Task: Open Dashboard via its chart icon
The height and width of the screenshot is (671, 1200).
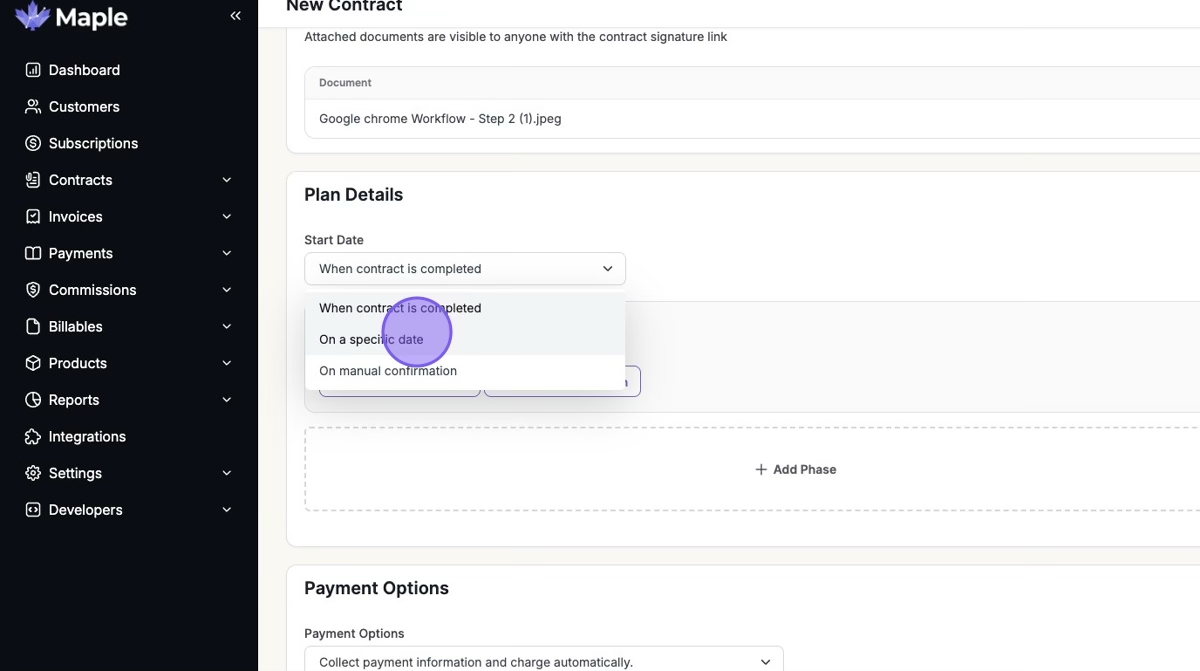Action: pyautogui.click(x=33, y=70)
